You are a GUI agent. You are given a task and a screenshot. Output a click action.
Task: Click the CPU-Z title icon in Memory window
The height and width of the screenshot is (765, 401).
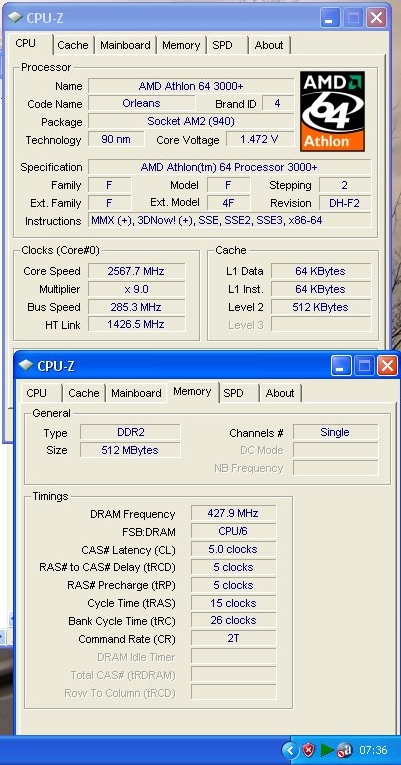[x=26, y=365]
